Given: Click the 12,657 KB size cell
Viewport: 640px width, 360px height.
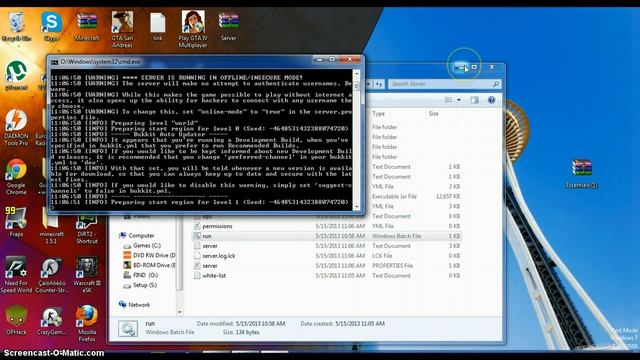Looking at the screenshot, I should [448, 196].
